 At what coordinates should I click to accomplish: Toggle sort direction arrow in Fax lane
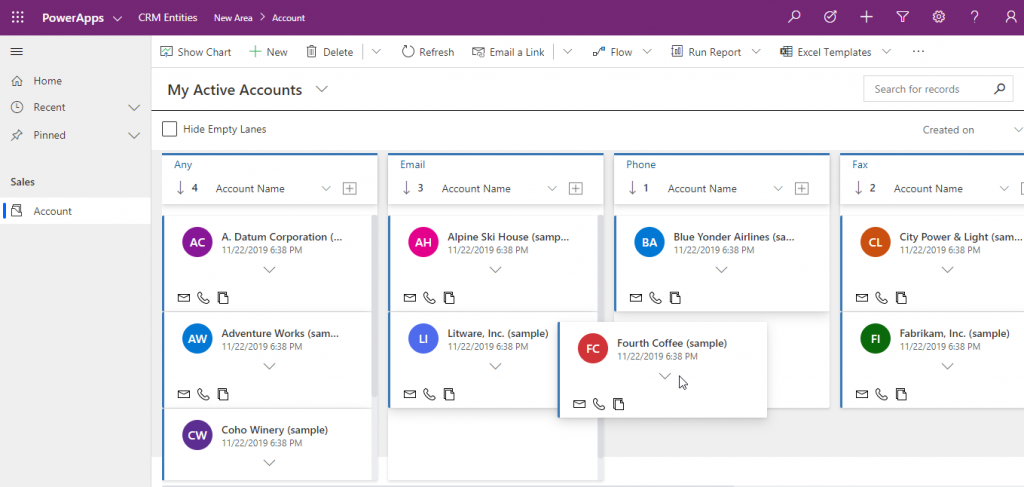coord(858,188)
